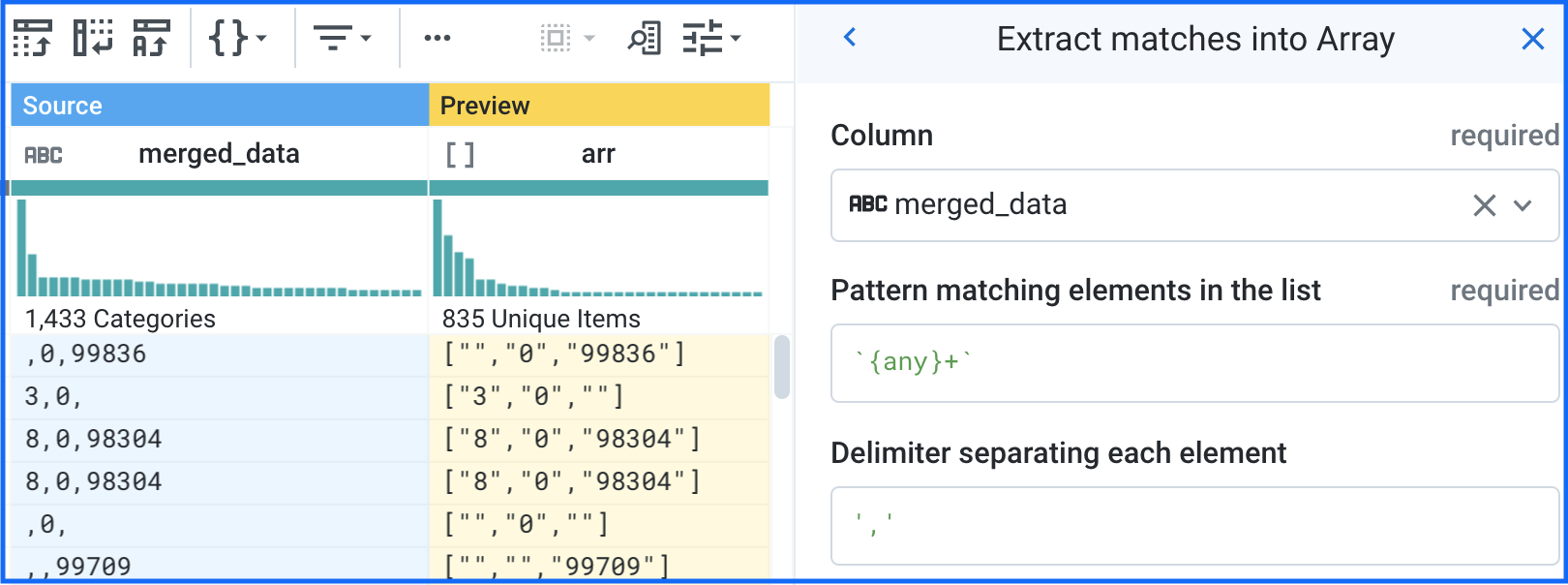
Task: Click the pattern matching elements input field
Action: (x=1194, y=363)
